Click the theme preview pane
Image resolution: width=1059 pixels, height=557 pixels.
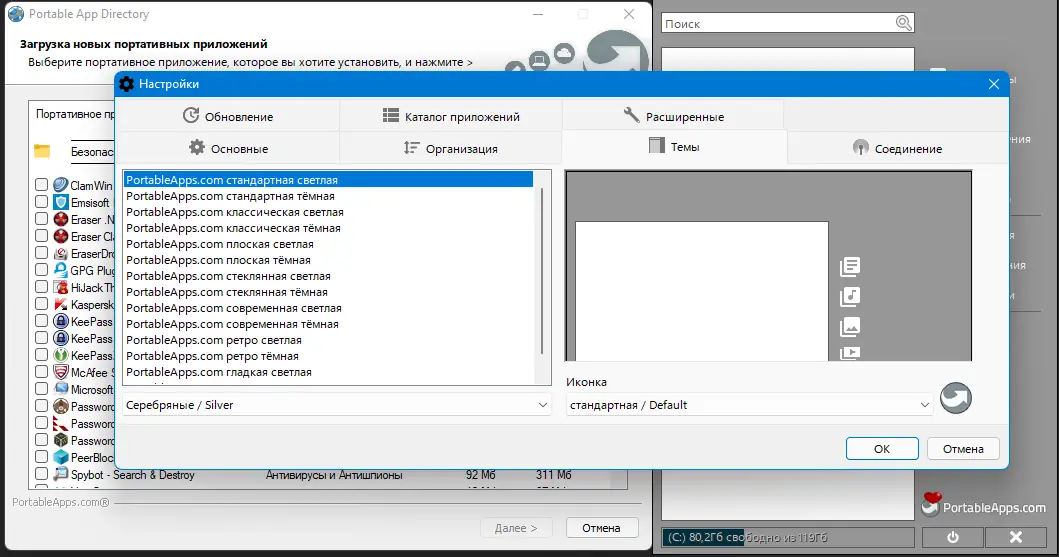(768, 265)
